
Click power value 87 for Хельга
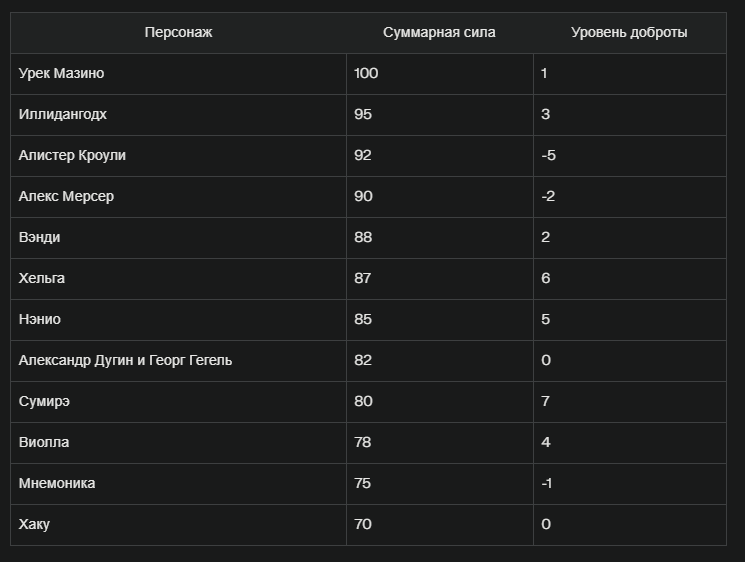pos(363,278)
